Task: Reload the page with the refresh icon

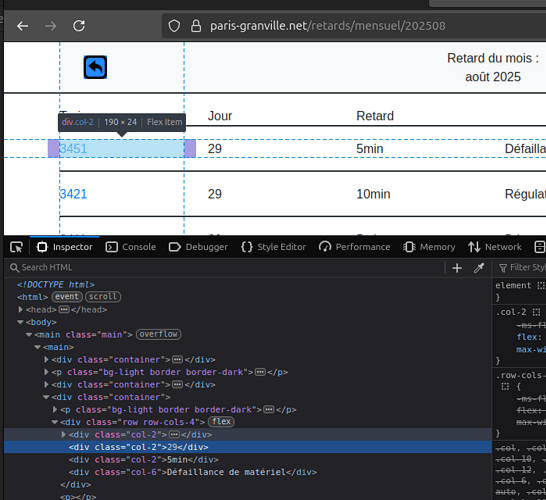Action: pyautogui.click(x=79, y=26)
